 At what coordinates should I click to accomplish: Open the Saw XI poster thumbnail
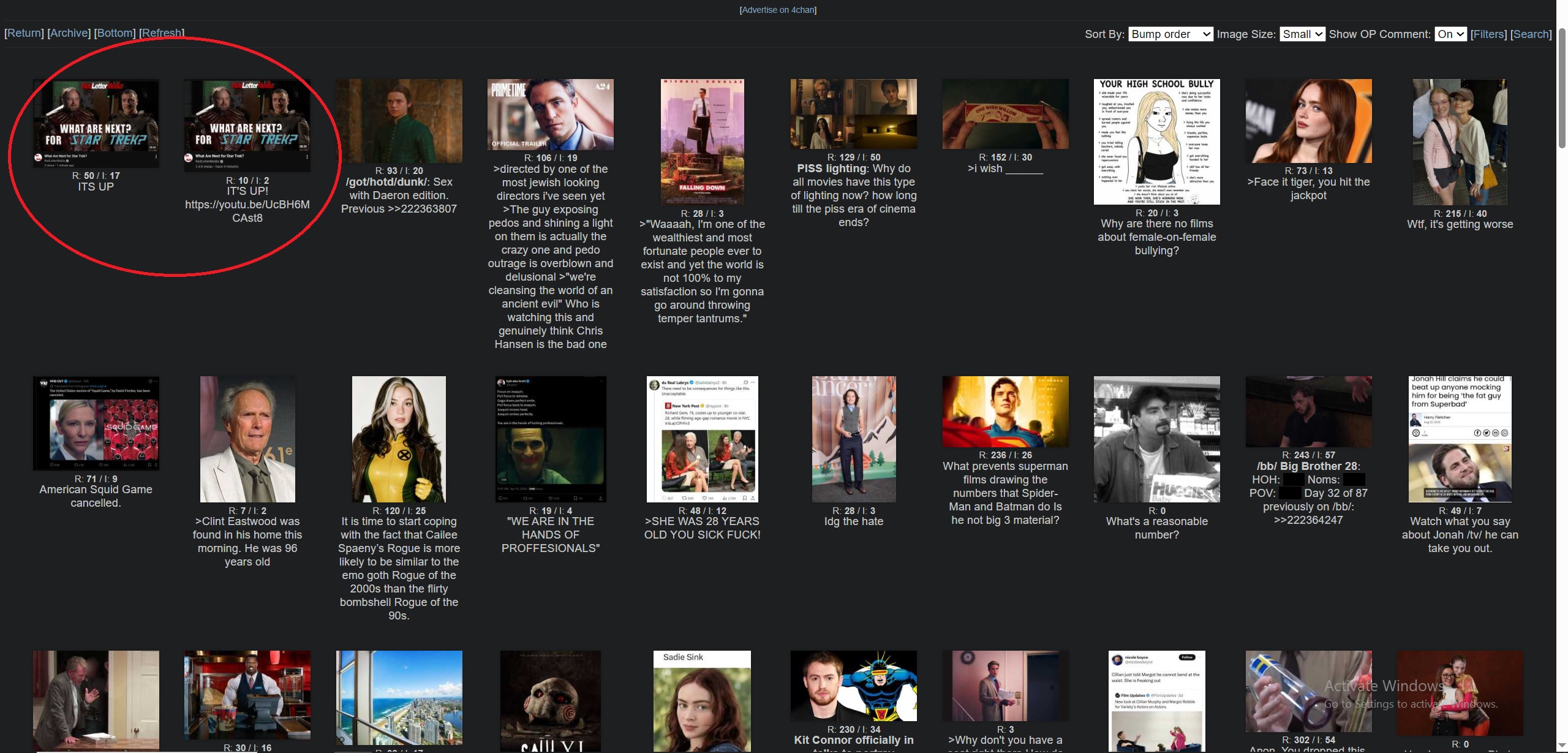(x=551, y=702)
